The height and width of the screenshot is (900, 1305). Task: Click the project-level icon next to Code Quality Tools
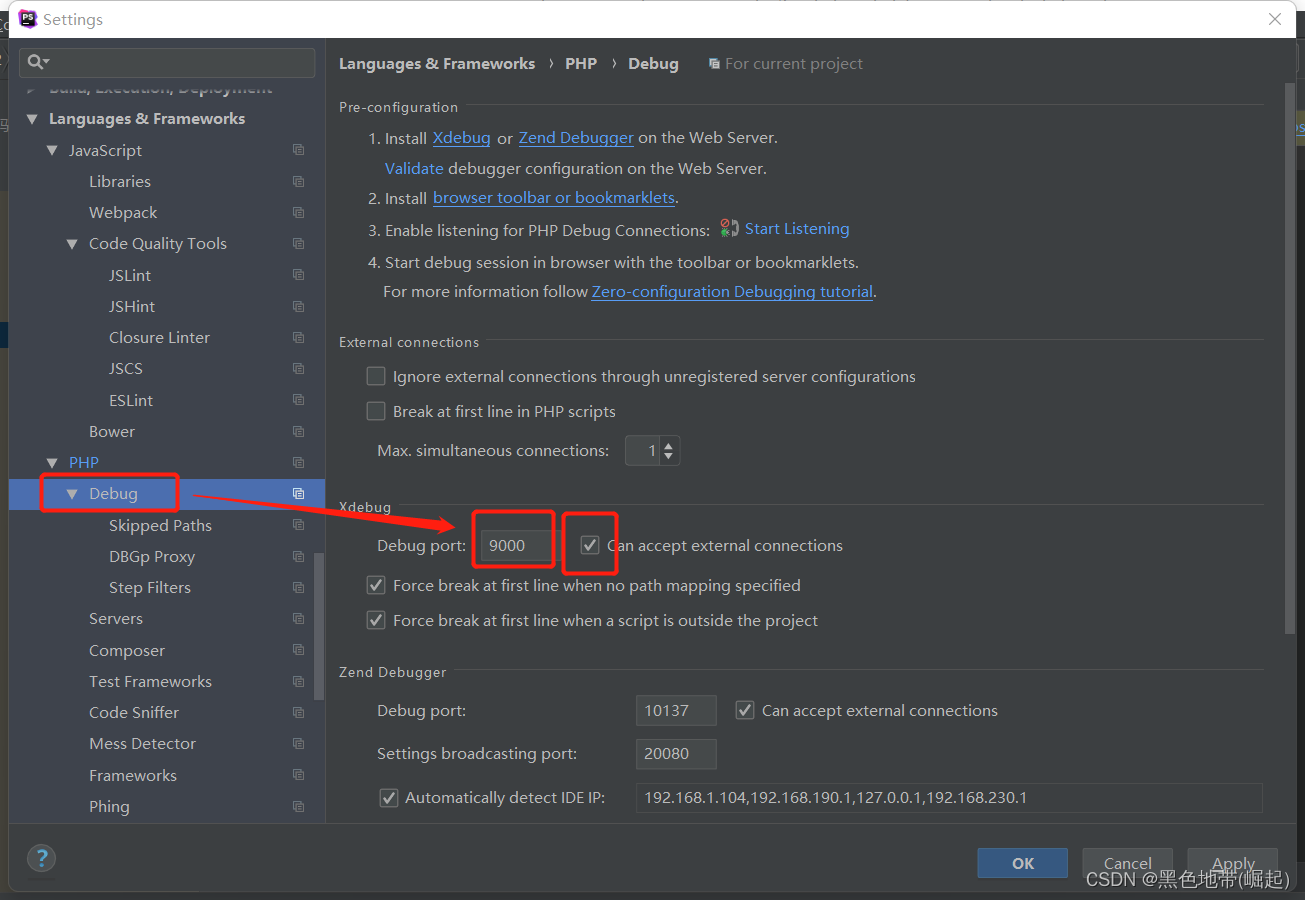[x=298, y=243]
